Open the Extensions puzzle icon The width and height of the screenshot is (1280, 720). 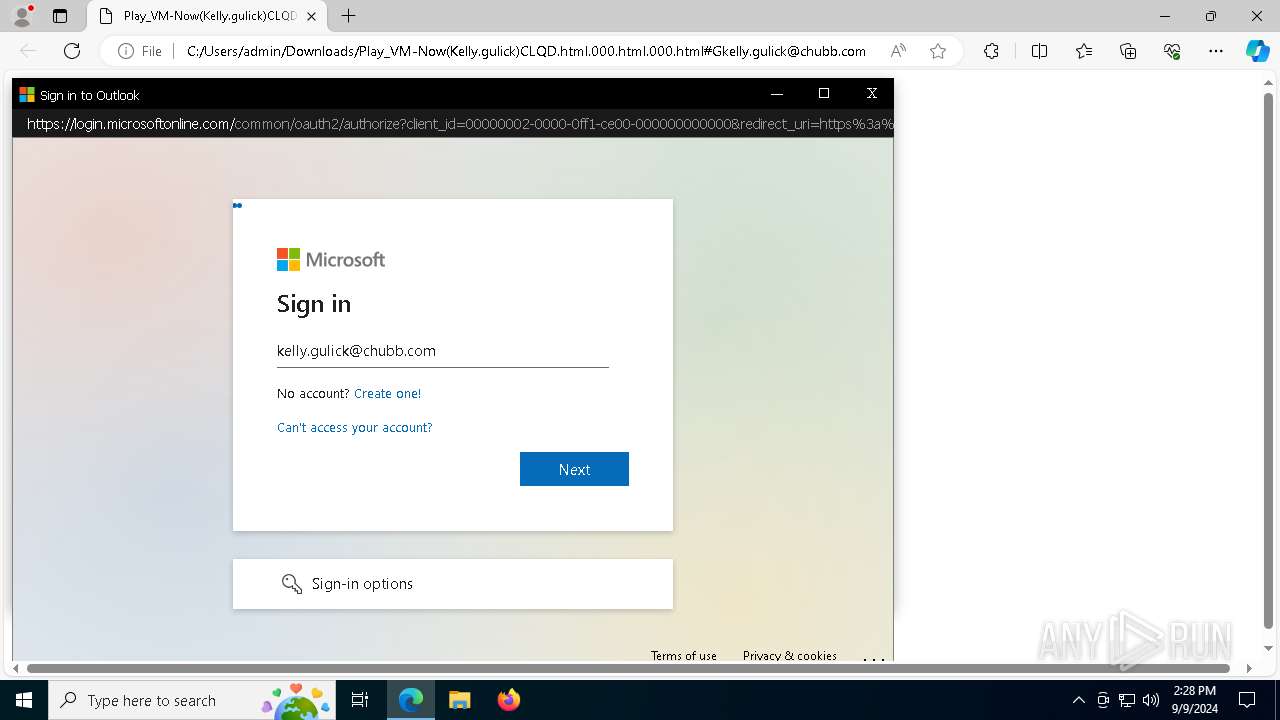point(991,51)
